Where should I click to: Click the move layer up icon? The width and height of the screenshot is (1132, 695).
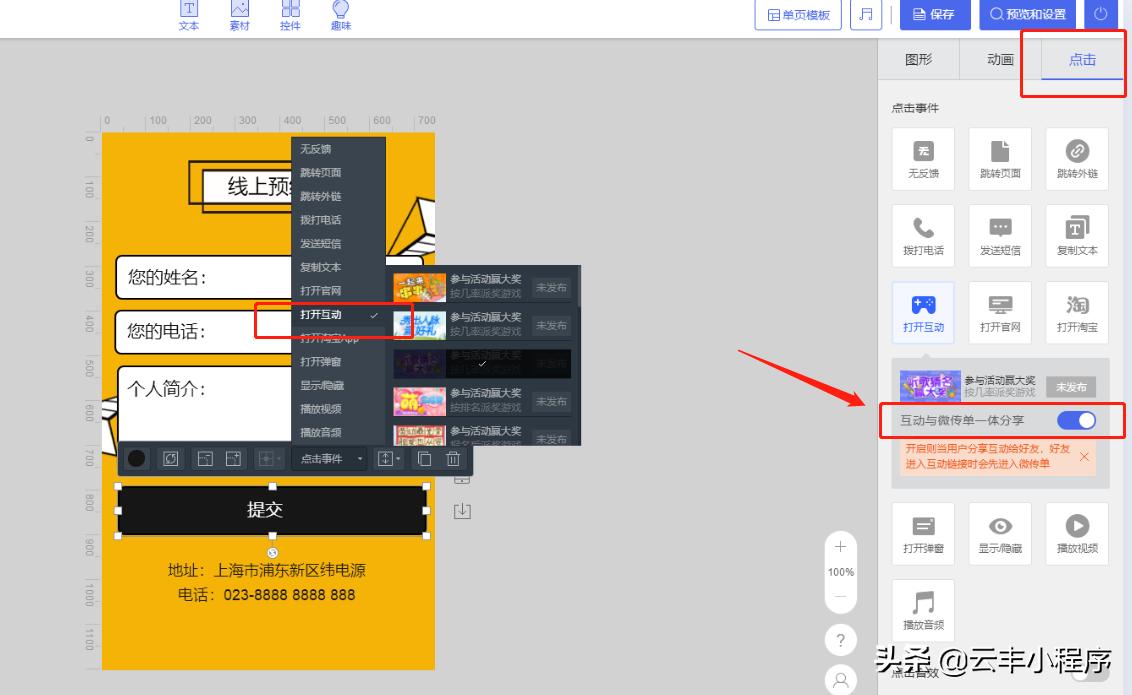point(233,458)
